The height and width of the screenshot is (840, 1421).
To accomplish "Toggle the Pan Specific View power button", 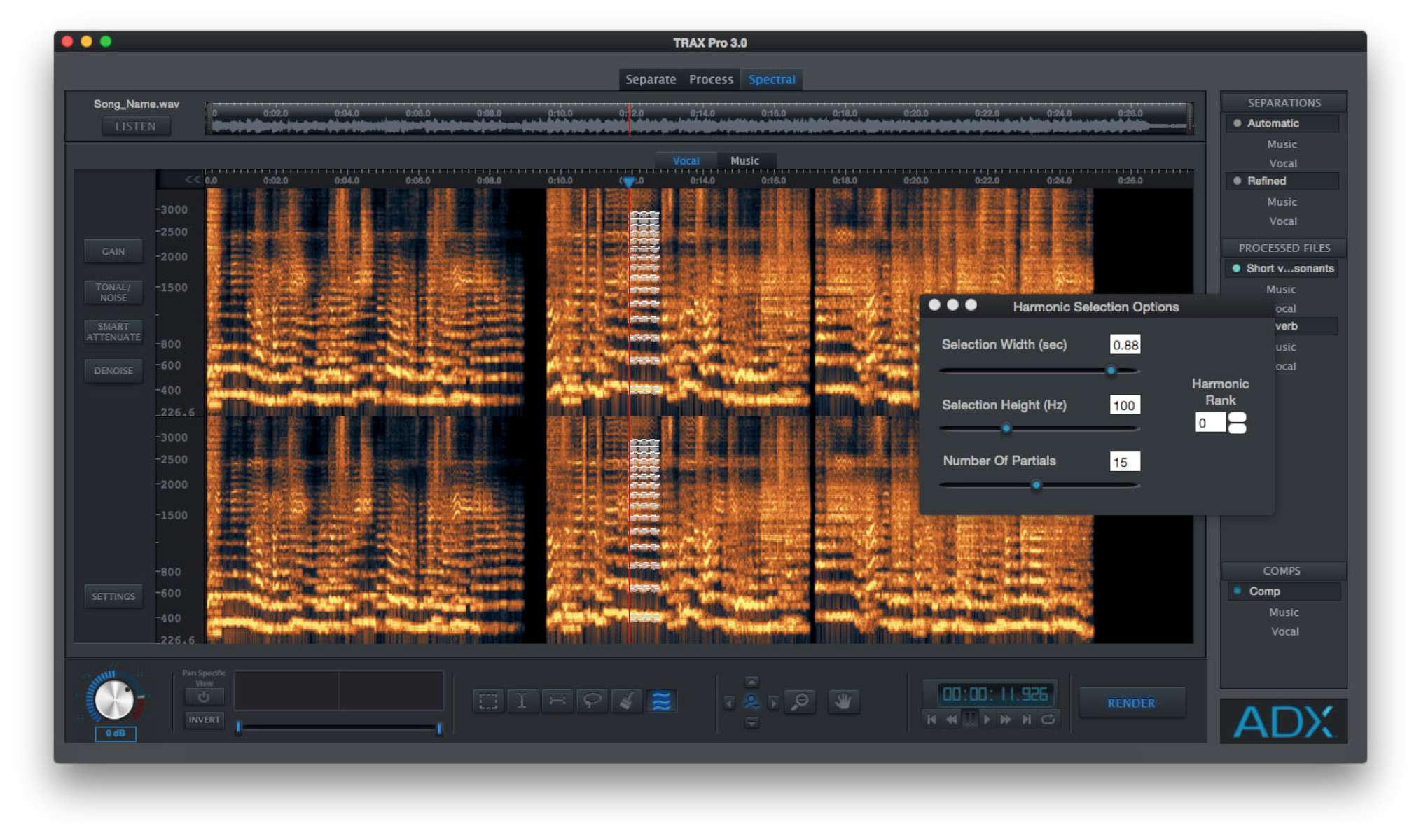I will 204,696.
